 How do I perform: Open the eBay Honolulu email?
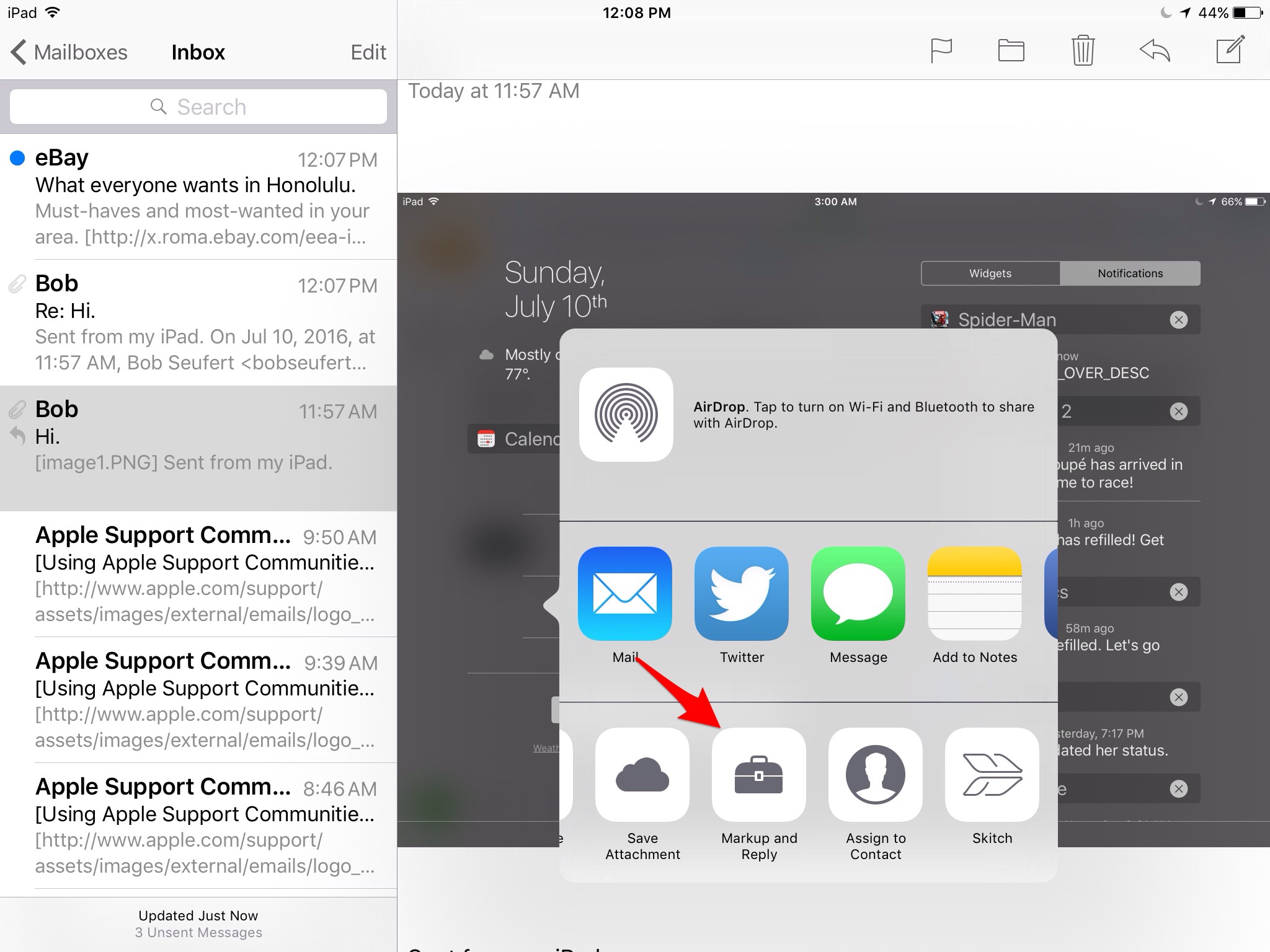(198, 196)
